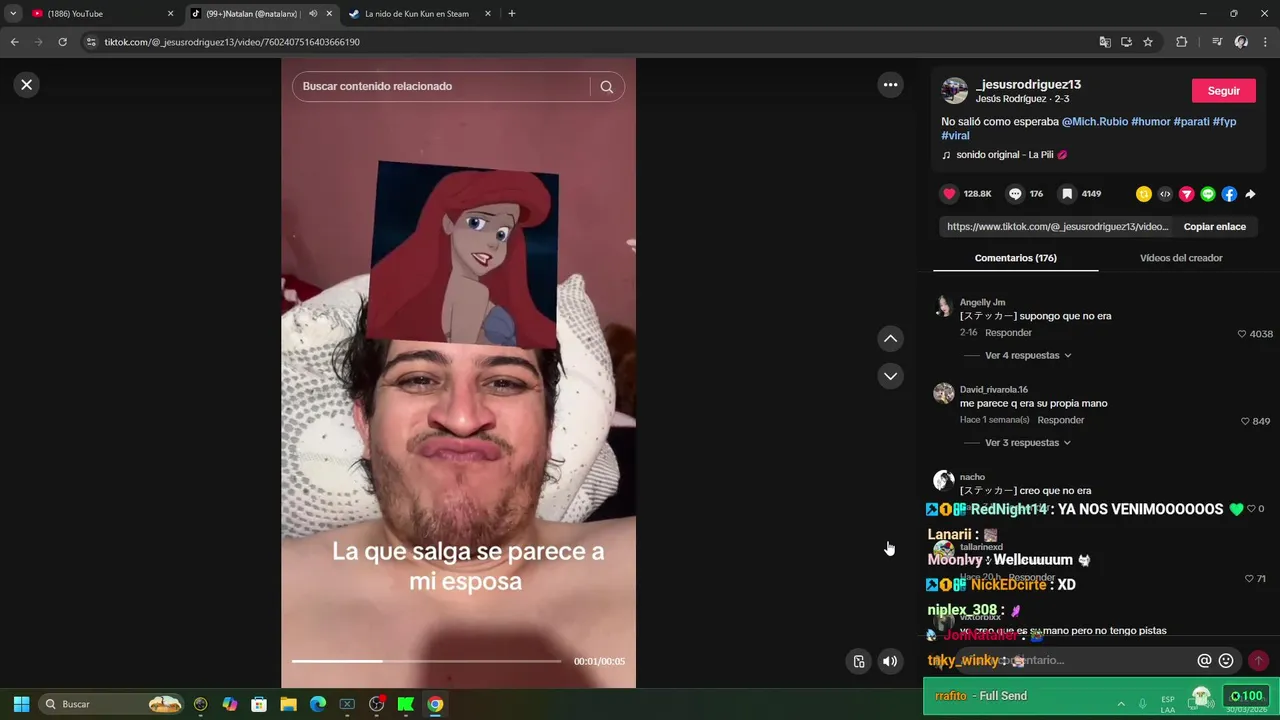1280x720 pixels.
Task: Reply to Angelly Jm's comment
Action: tap(1008, 333)
